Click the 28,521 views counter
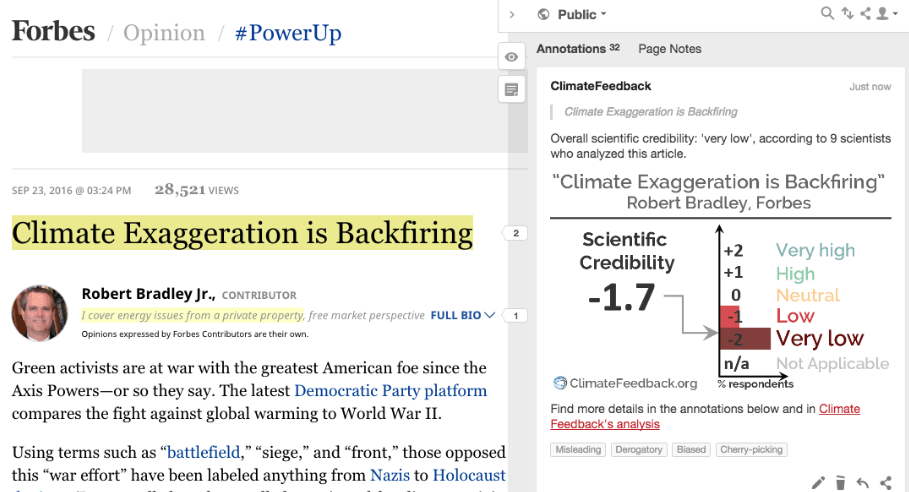The width and height of the screenshot is (909, 492). pyautogui.click(x=197, y=190)
